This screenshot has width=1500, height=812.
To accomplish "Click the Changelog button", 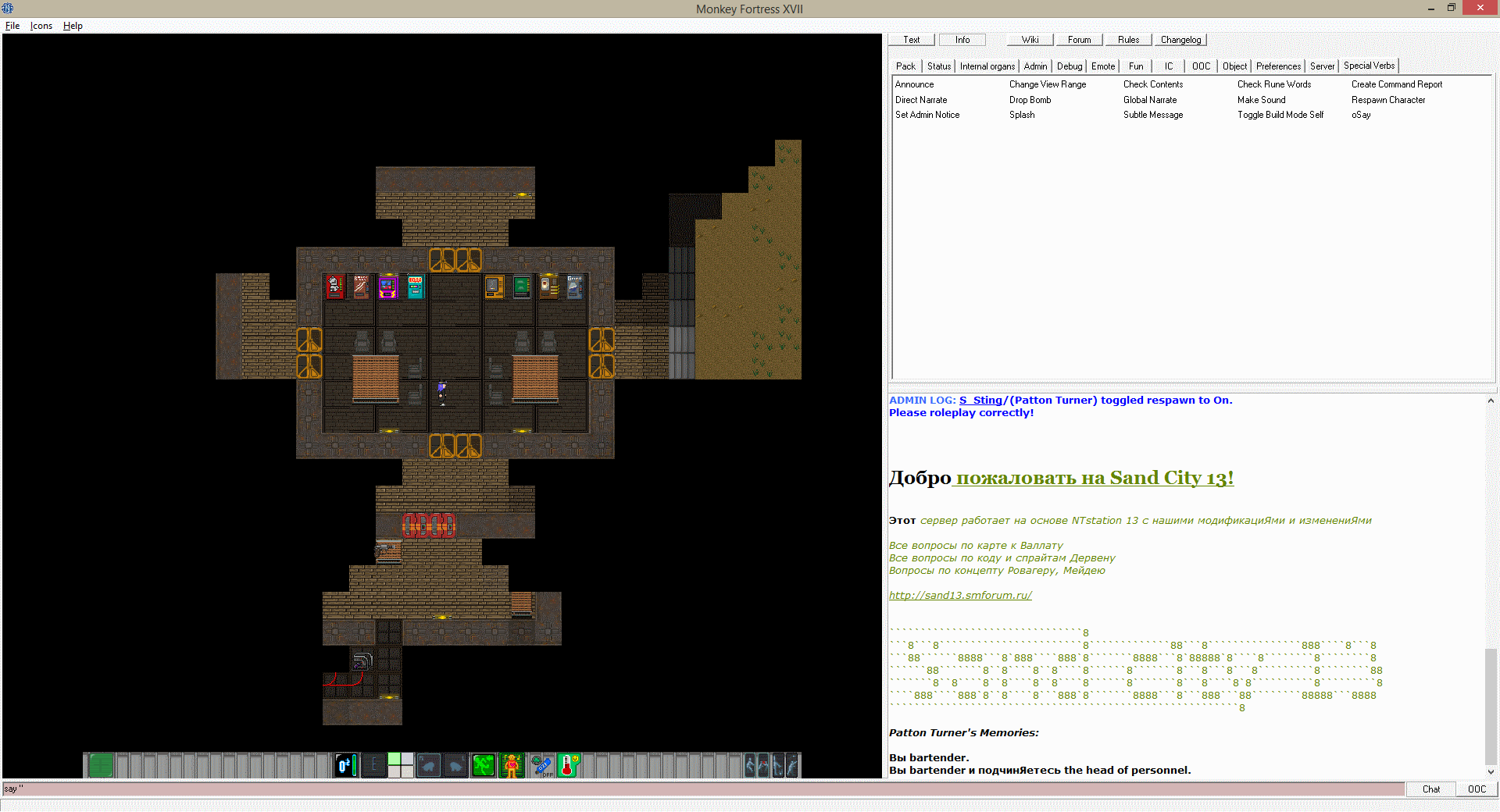I will point(1180,40).
